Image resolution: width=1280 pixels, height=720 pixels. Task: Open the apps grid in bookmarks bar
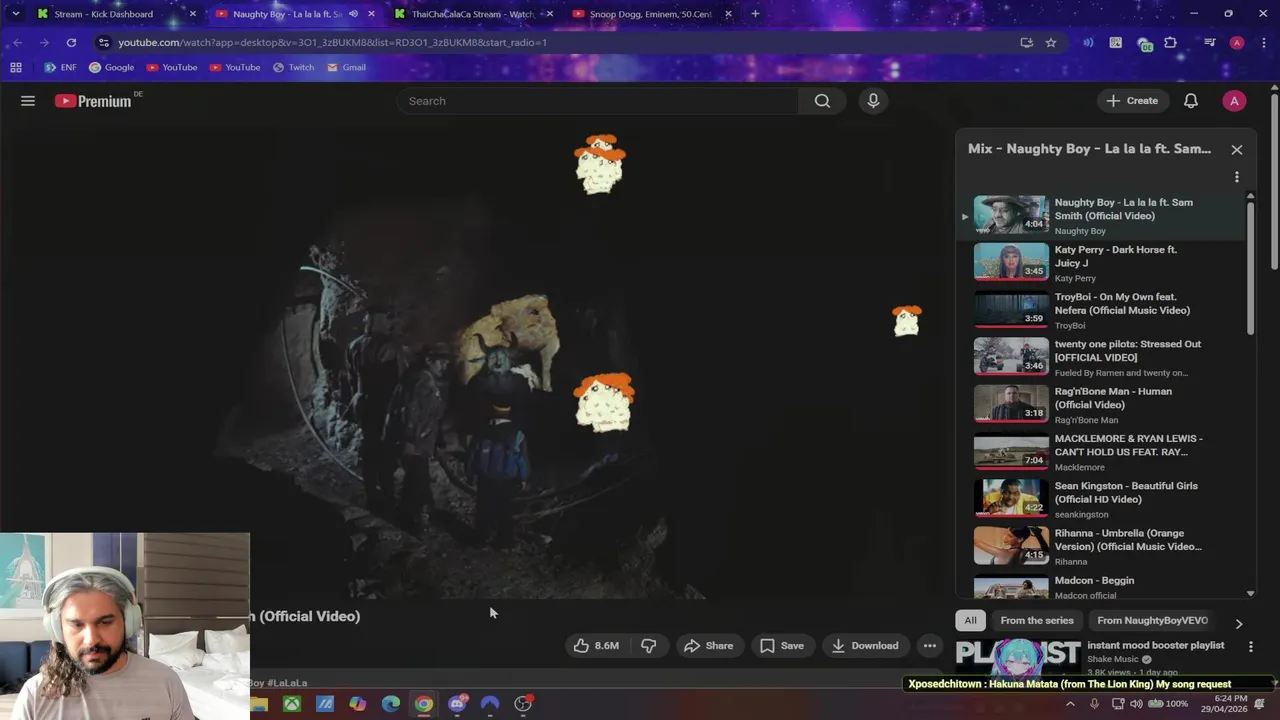tap(16, 68)
